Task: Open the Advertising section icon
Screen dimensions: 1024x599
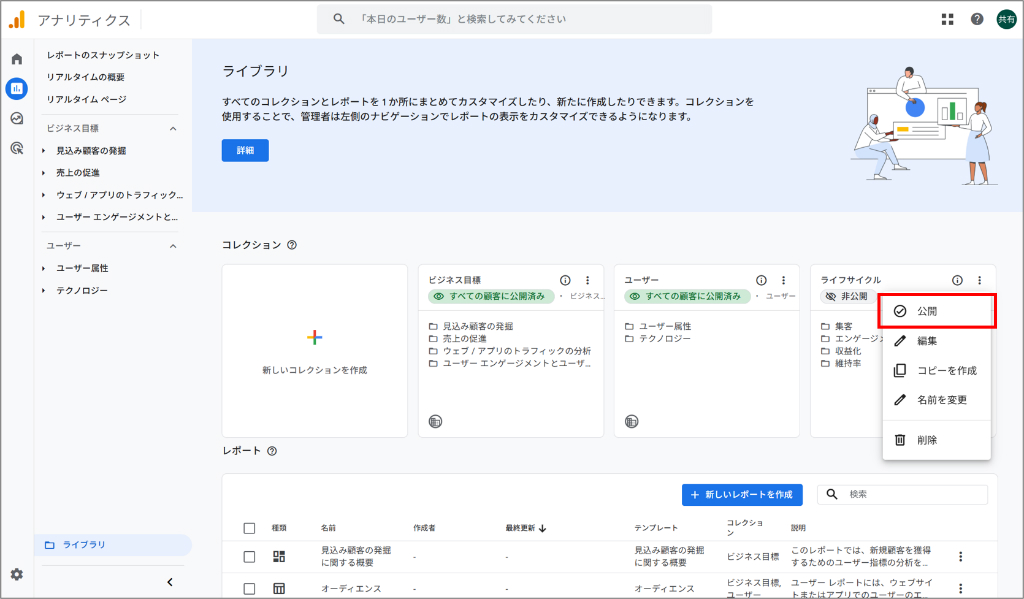Action: [x=15, y=148]
